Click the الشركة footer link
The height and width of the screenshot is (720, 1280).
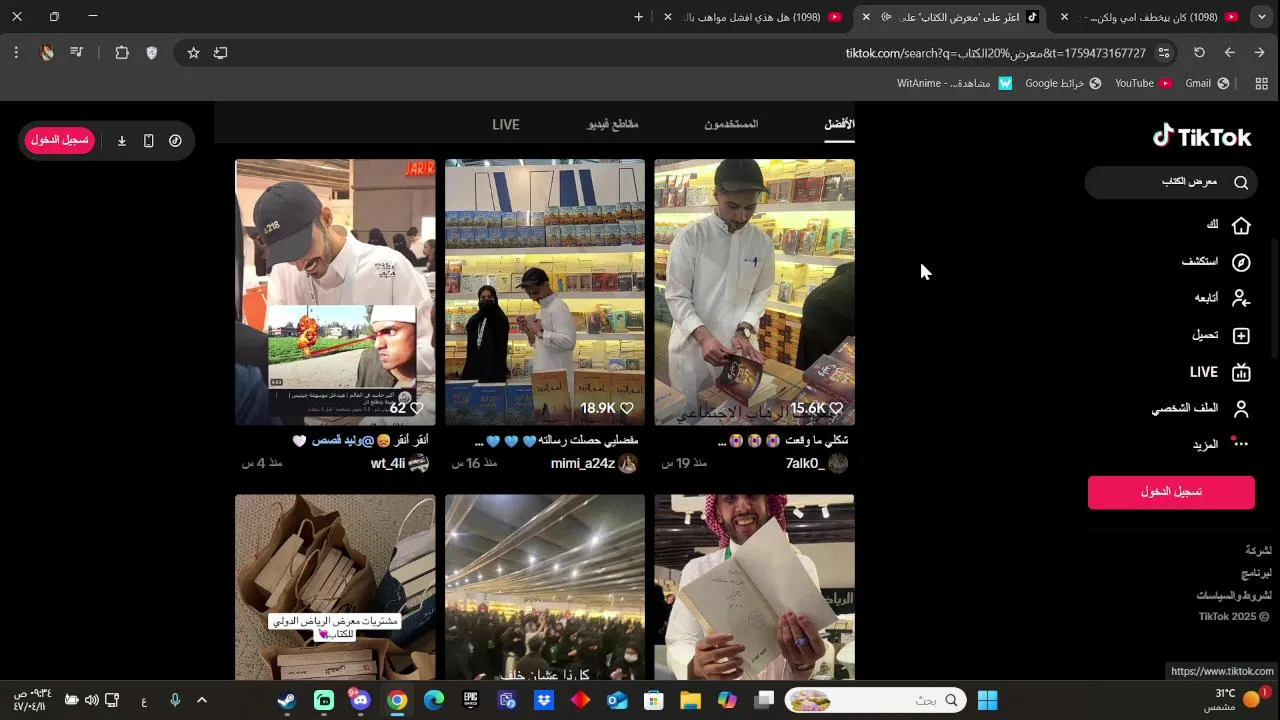[x=1258, y=550]
